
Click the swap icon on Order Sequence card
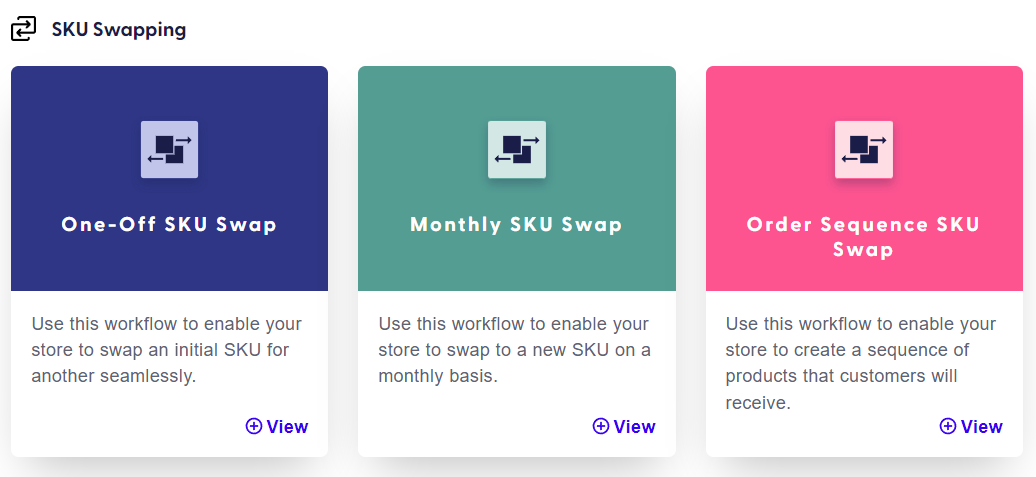[x=864, y=149]
